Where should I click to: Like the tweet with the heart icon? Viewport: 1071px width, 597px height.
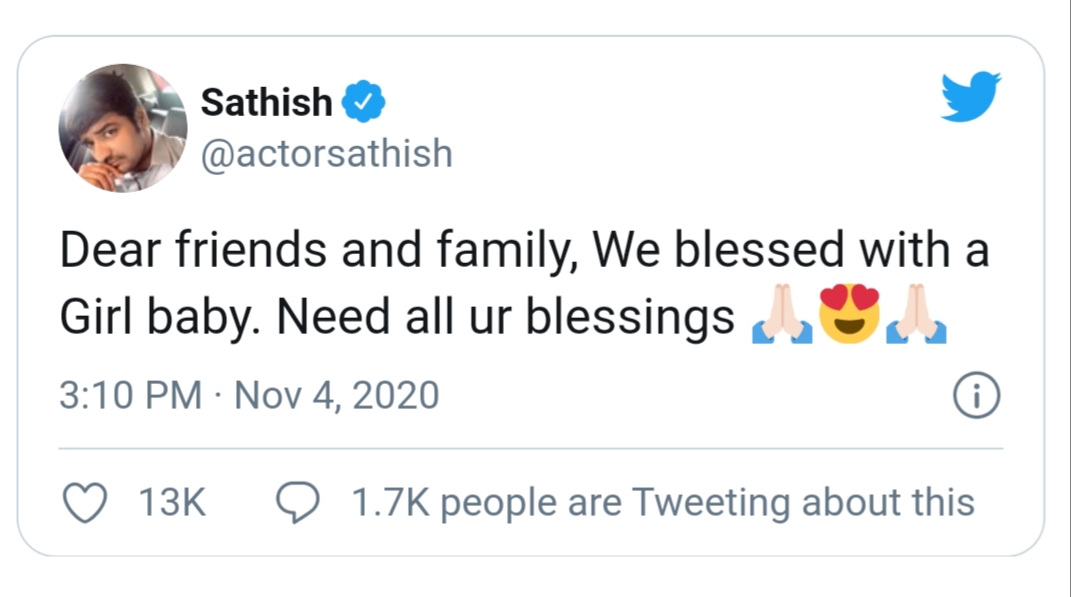(x=85, y=503)
